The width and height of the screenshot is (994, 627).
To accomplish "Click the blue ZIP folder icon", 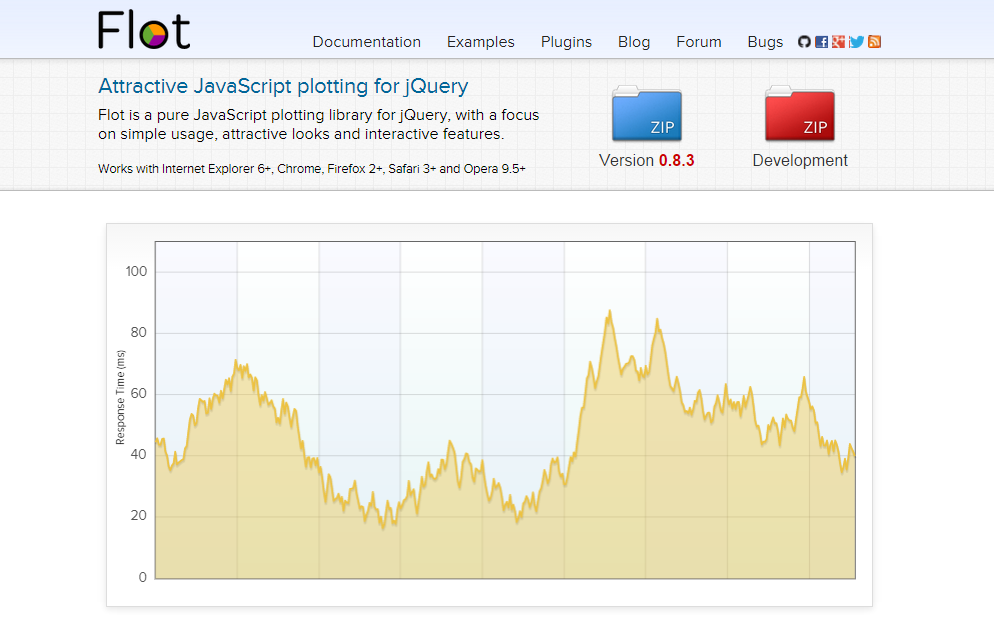I will pos(646,115).
